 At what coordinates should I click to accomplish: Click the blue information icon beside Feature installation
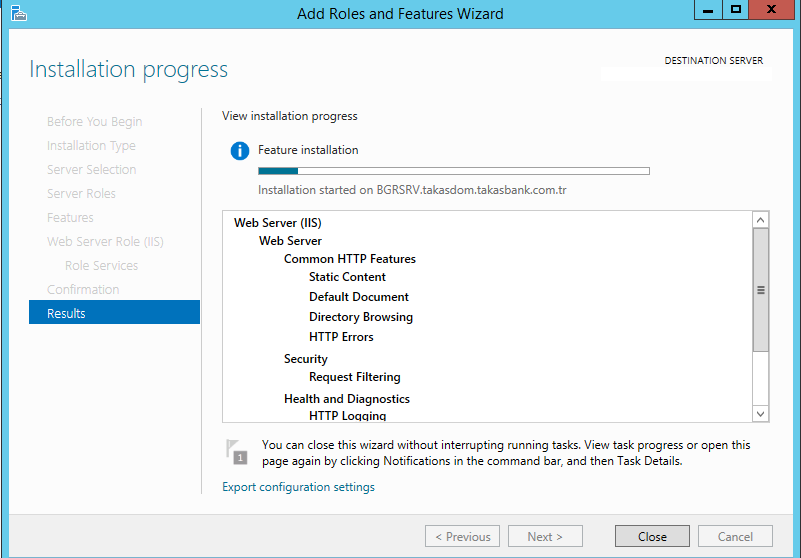coord(240,151)
